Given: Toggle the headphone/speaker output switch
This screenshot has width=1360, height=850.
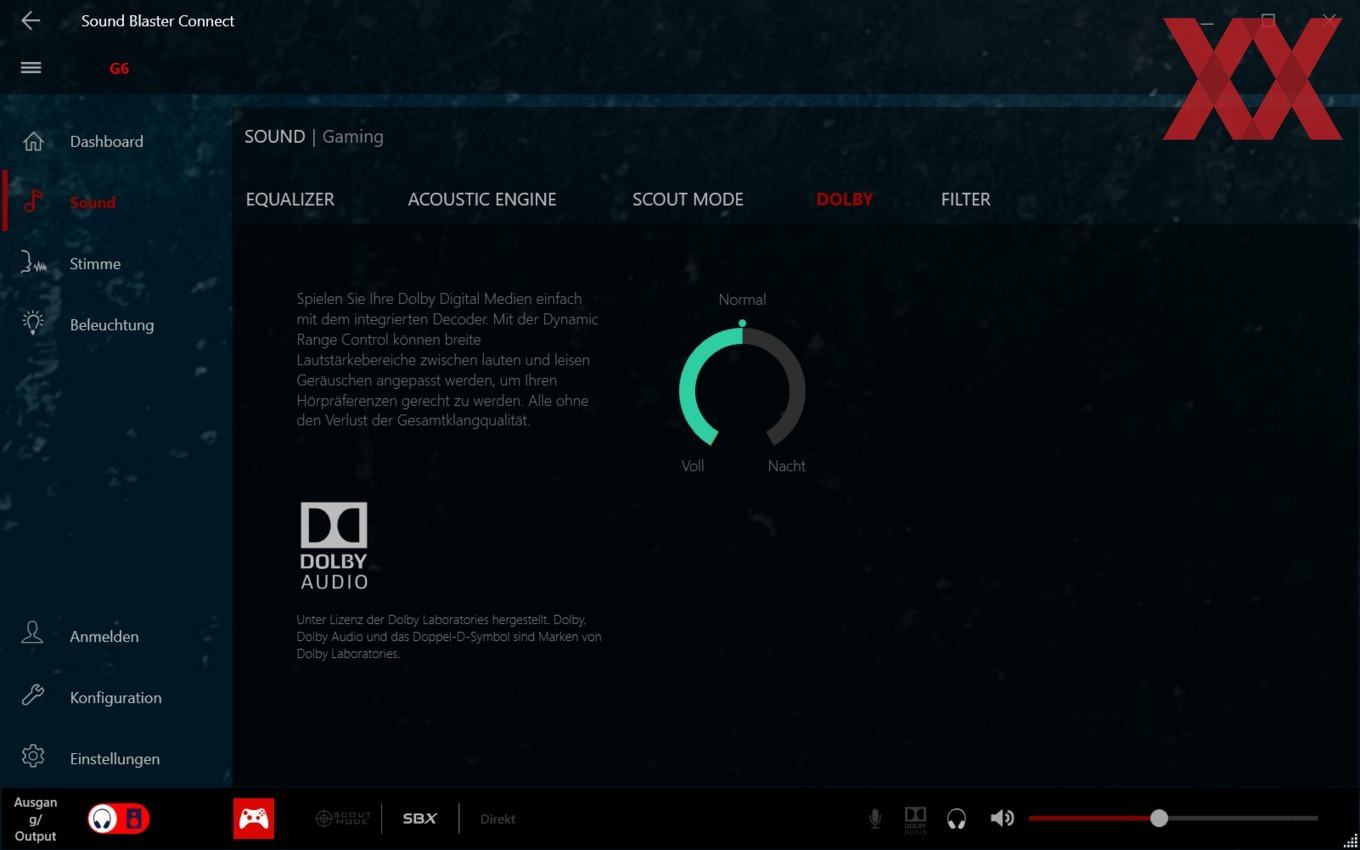Looking at the screenshot, I should (x=118, y=819).
